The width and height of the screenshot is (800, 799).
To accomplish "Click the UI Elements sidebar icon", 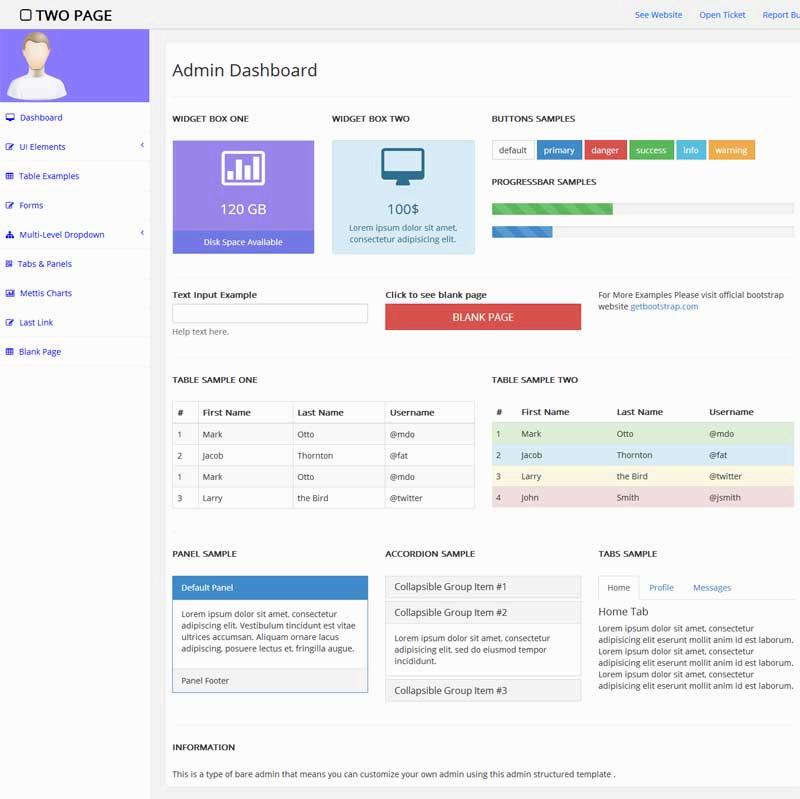I will (10, 146).
